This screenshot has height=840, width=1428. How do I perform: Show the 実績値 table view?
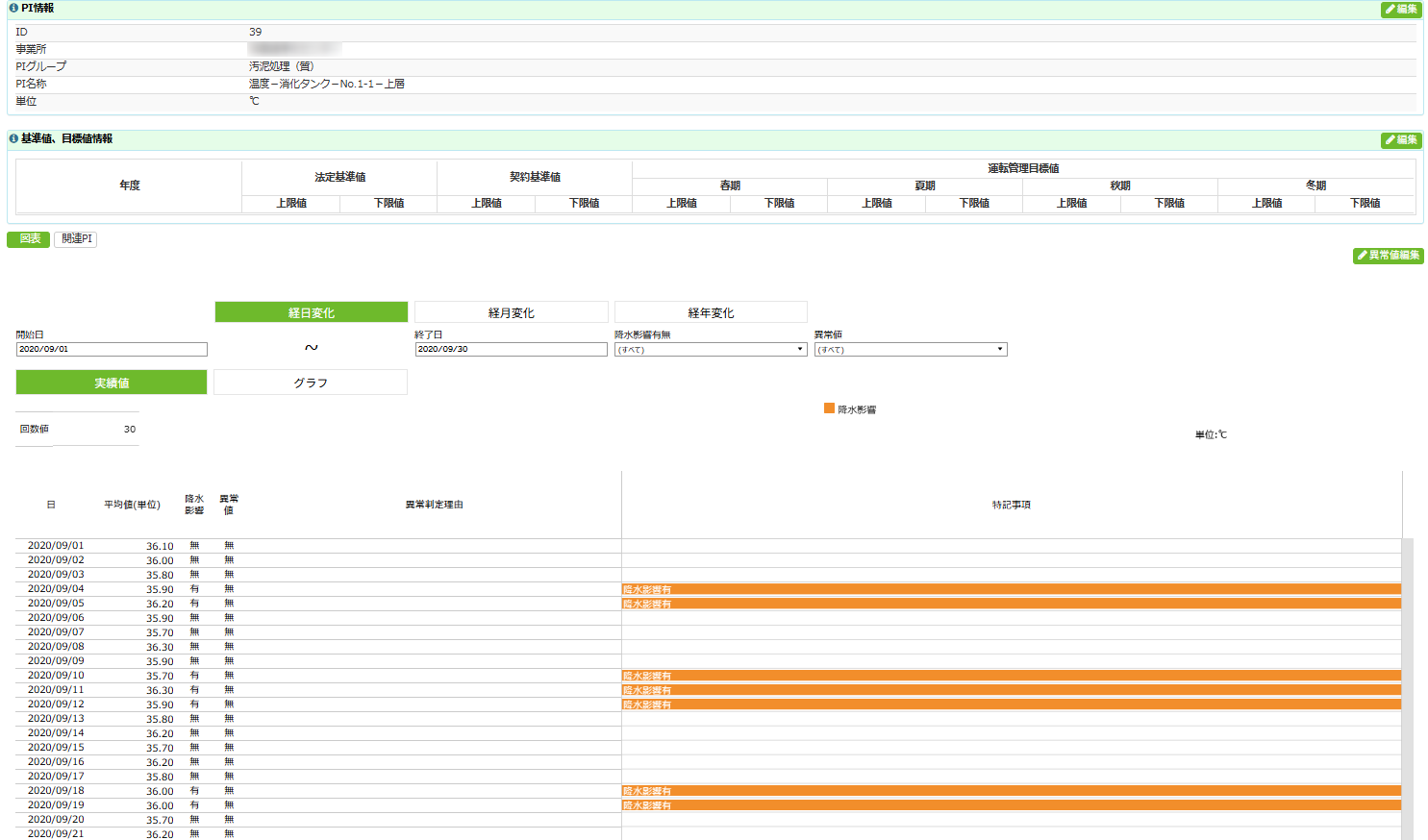(x=112, y=383)
